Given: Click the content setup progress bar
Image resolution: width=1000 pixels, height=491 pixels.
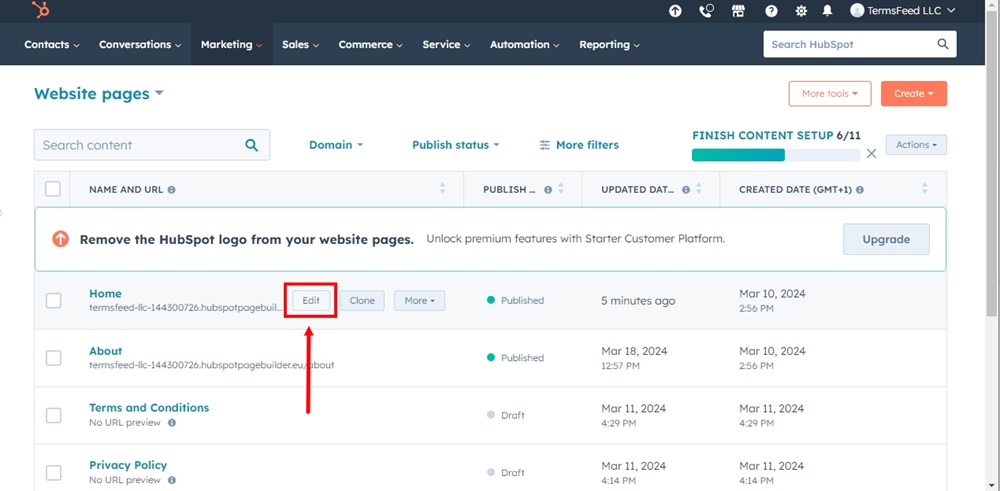Looking at the screenshot, I should (x=776, y=155).
